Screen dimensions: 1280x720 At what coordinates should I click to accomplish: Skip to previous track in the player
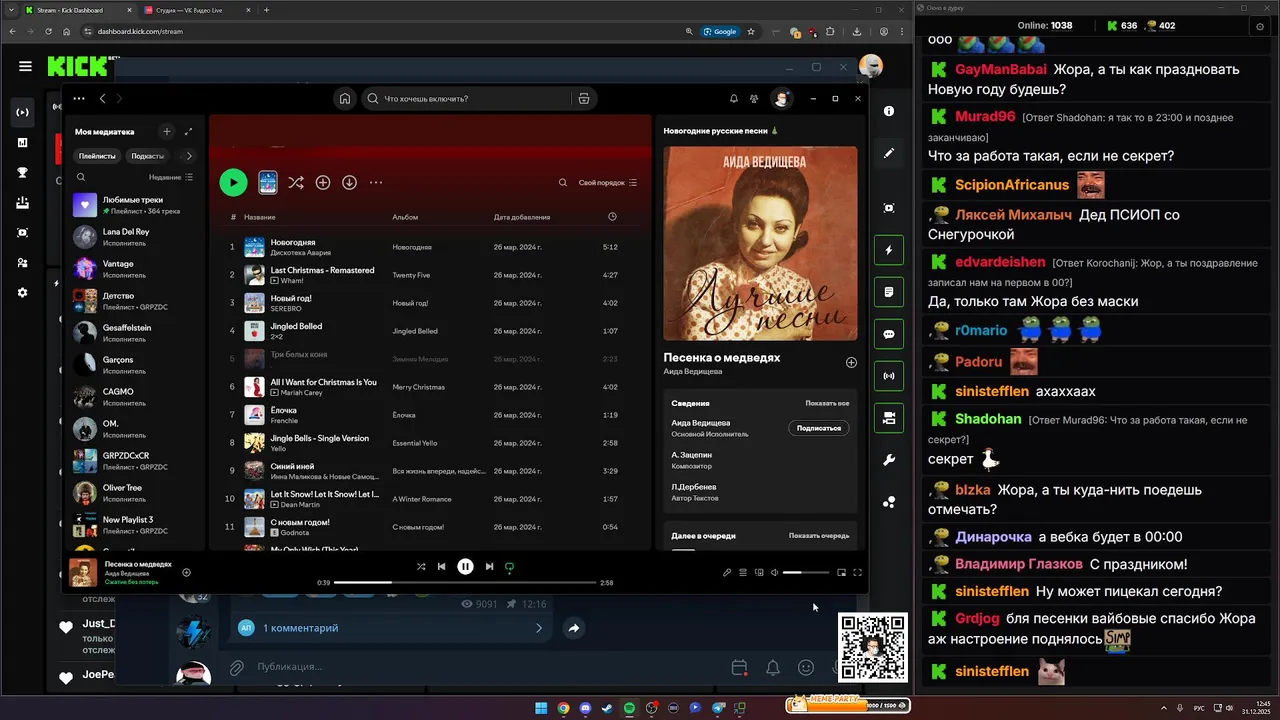pos(441,567)
